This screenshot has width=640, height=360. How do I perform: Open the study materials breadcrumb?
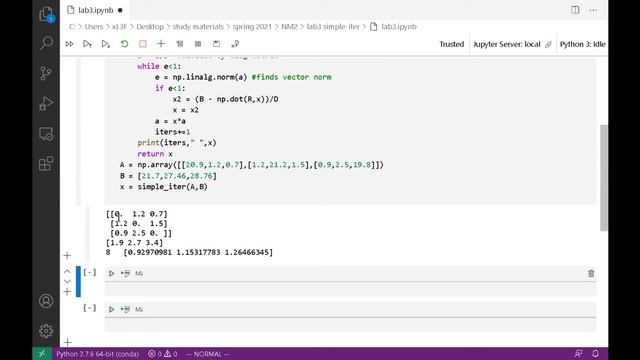(198, 27)
